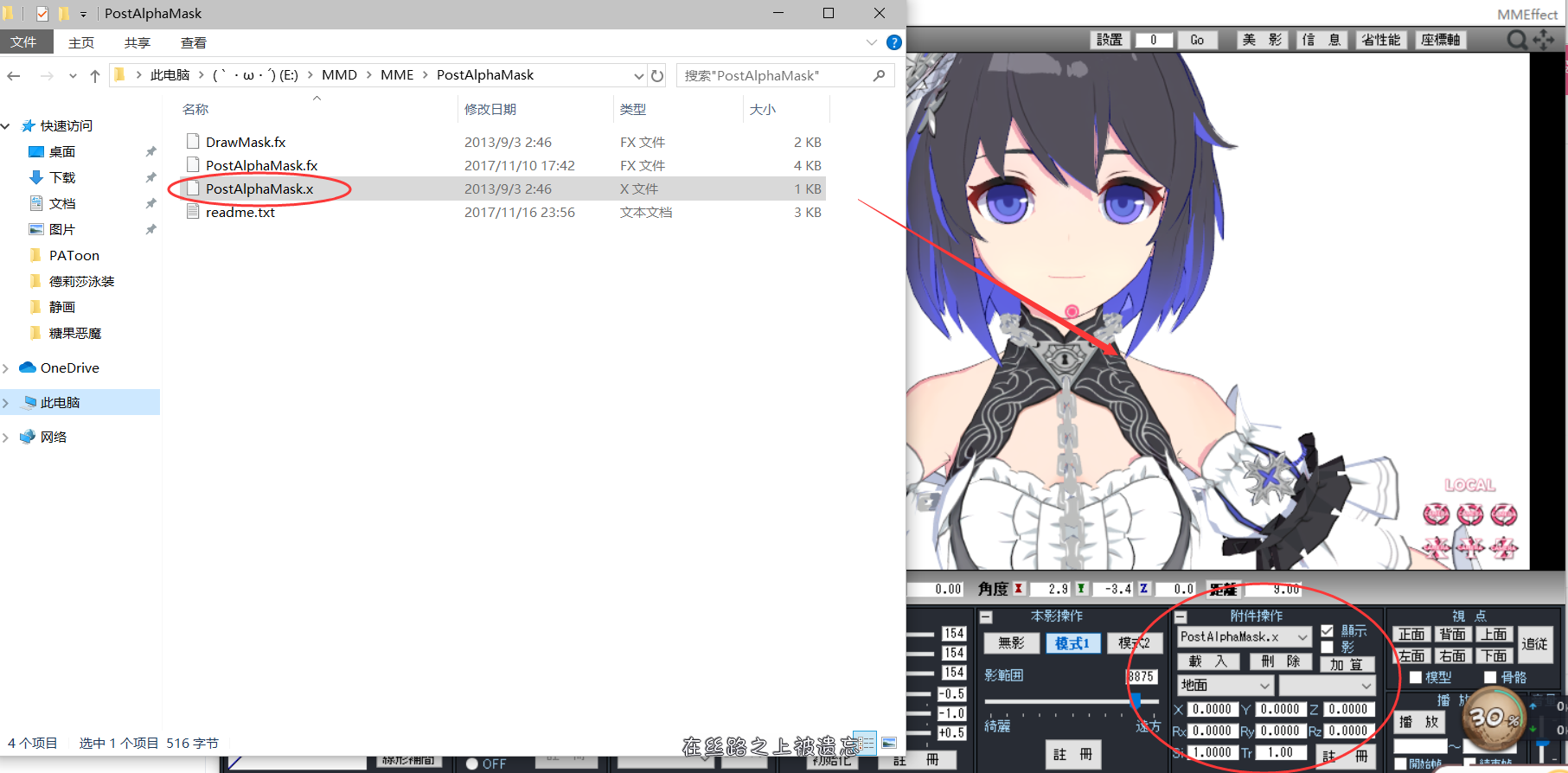Open the 共享 ribbon tab

pyautogui.click(x=138, y=42)
